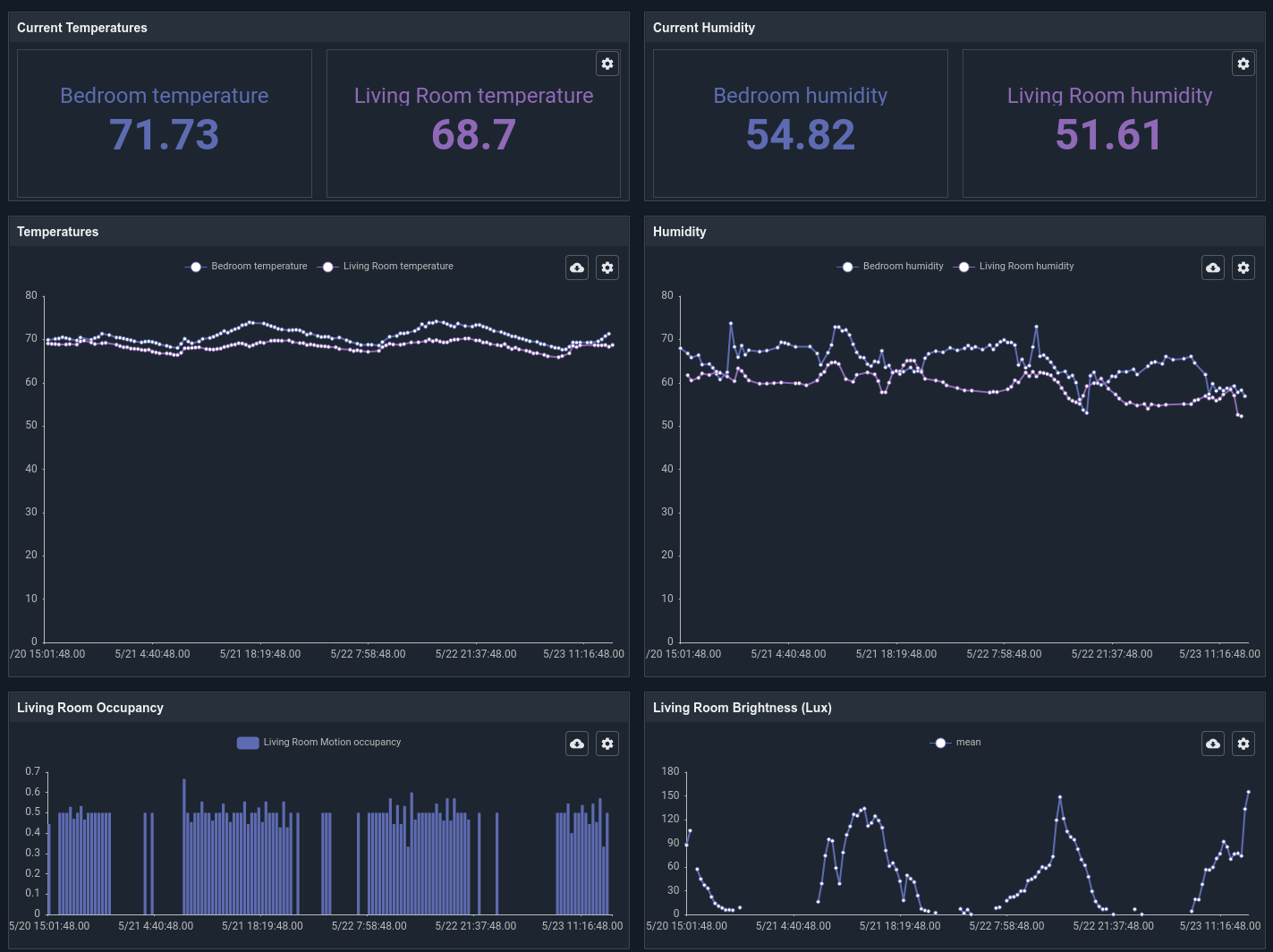Click the cloud export icon on Temperatures graph
The image size is (1273, 952).
click(x=576, y=267)
